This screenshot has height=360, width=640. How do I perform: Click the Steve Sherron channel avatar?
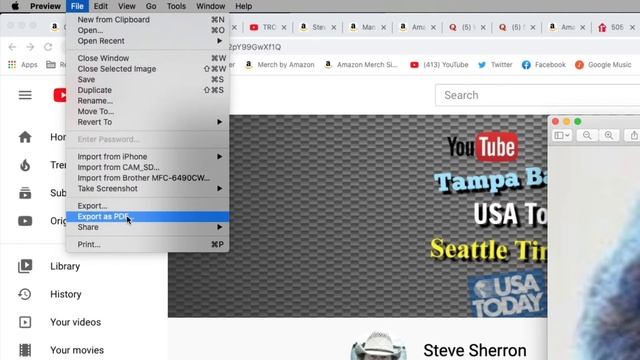coord(379,346)
